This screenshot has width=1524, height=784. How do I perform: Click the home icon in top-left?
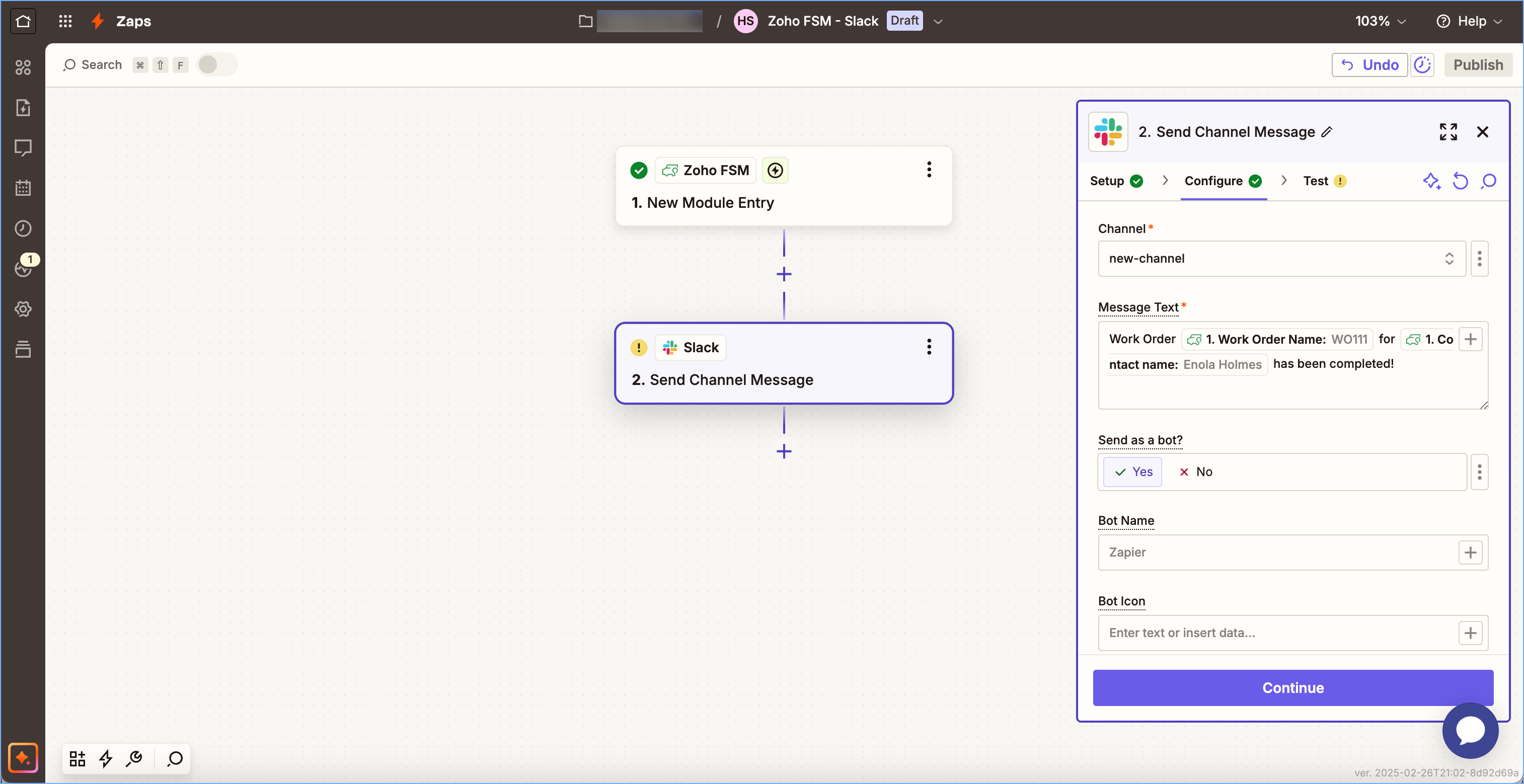point(23,21)
